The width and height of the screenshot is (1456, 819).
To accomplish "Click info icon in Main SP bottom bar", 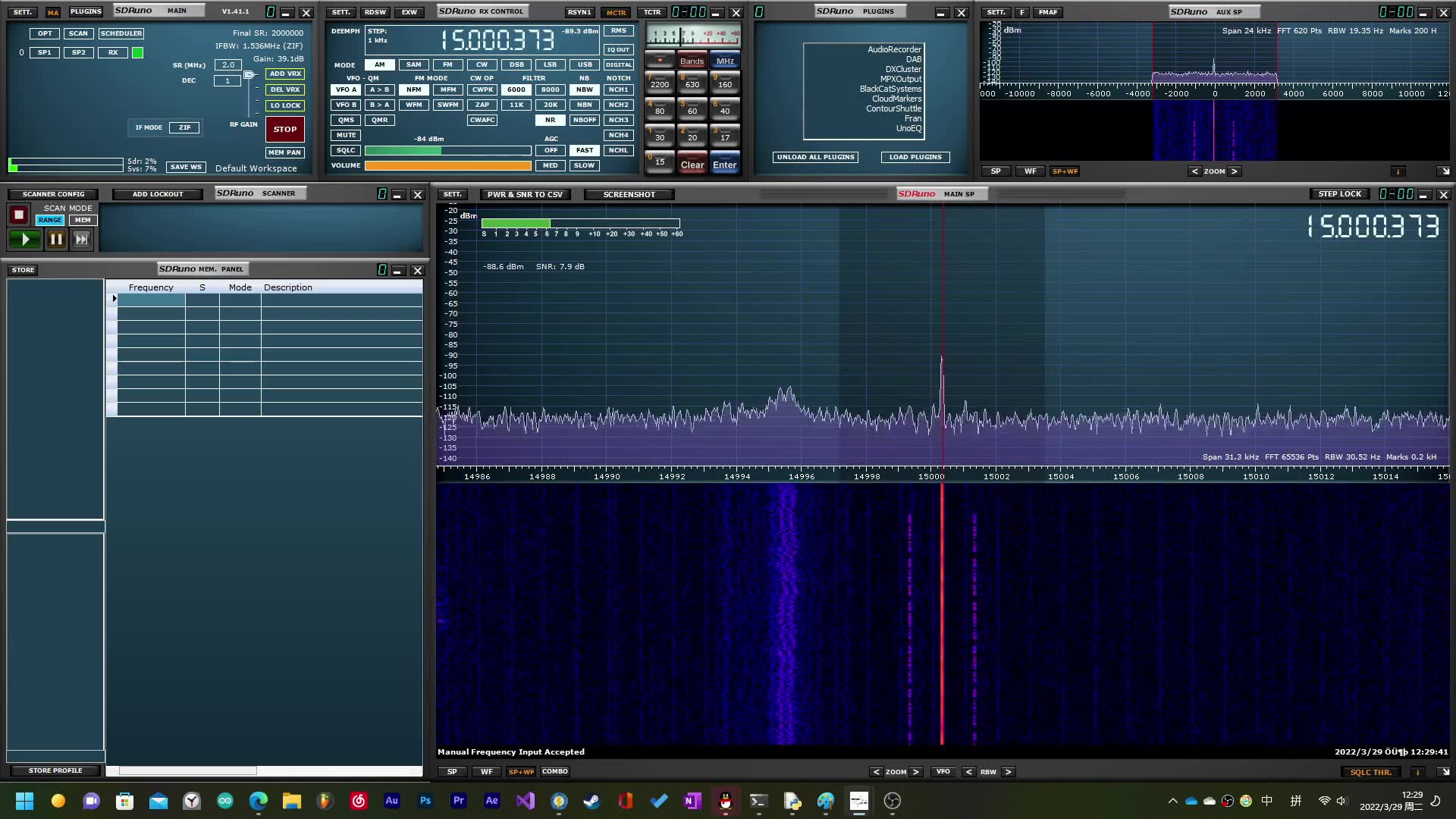I will tap(1417, 772).
